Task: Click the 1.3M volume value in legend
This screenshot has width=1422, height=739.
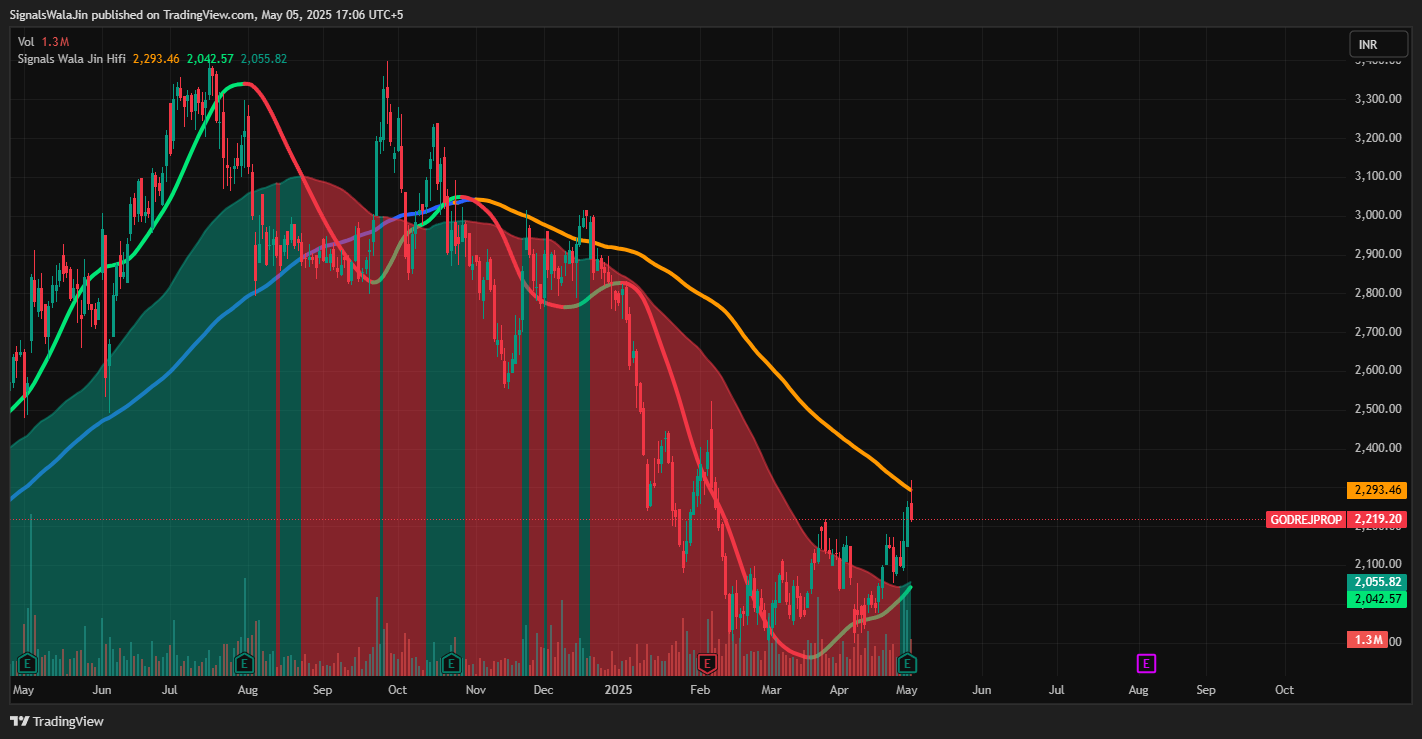Action: point(55,42)
